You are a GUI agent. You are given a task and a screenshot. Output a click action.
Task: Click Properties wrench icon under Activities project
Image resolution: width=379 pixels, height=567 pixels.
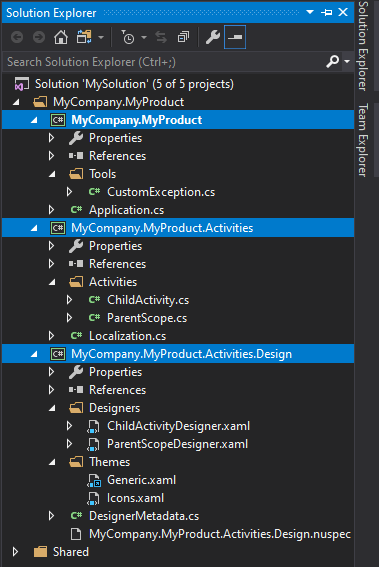tap(76, 246)
